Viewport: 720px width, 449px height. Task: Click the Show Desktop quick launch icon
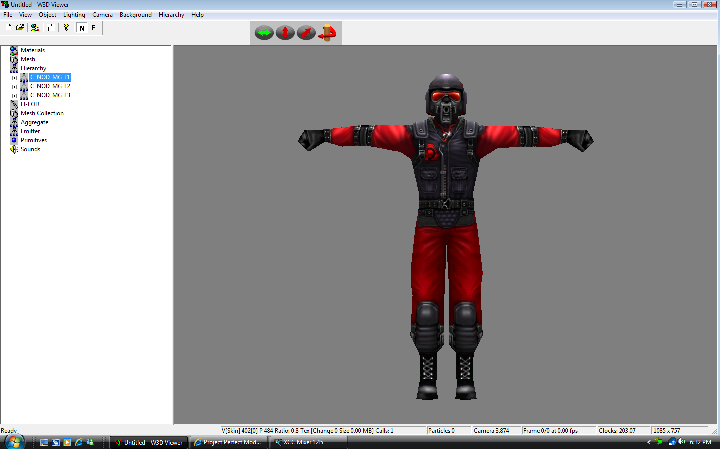pos(44,443)
